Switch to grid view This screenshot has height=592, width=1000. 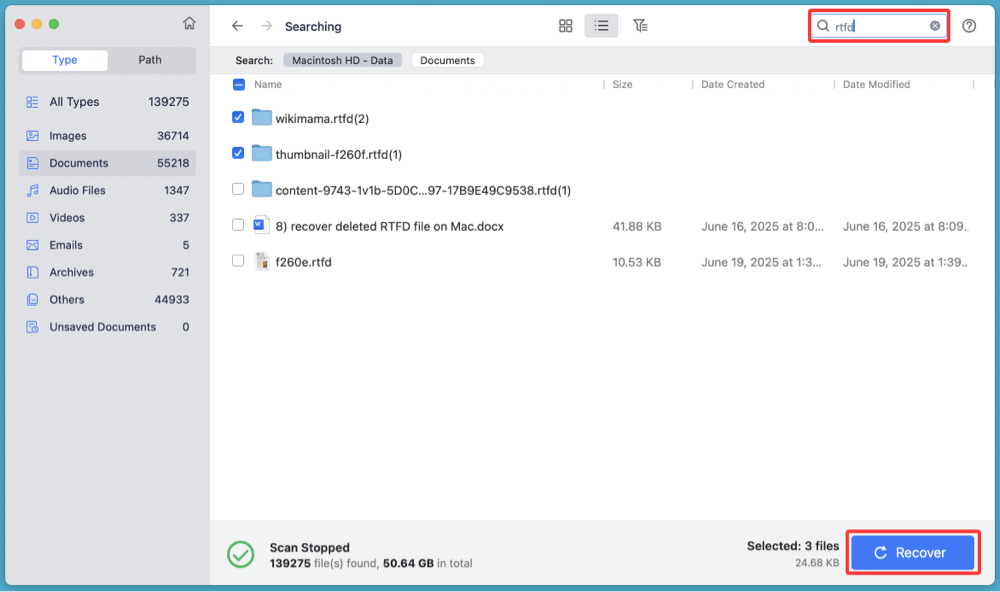[x=565, y=26]
